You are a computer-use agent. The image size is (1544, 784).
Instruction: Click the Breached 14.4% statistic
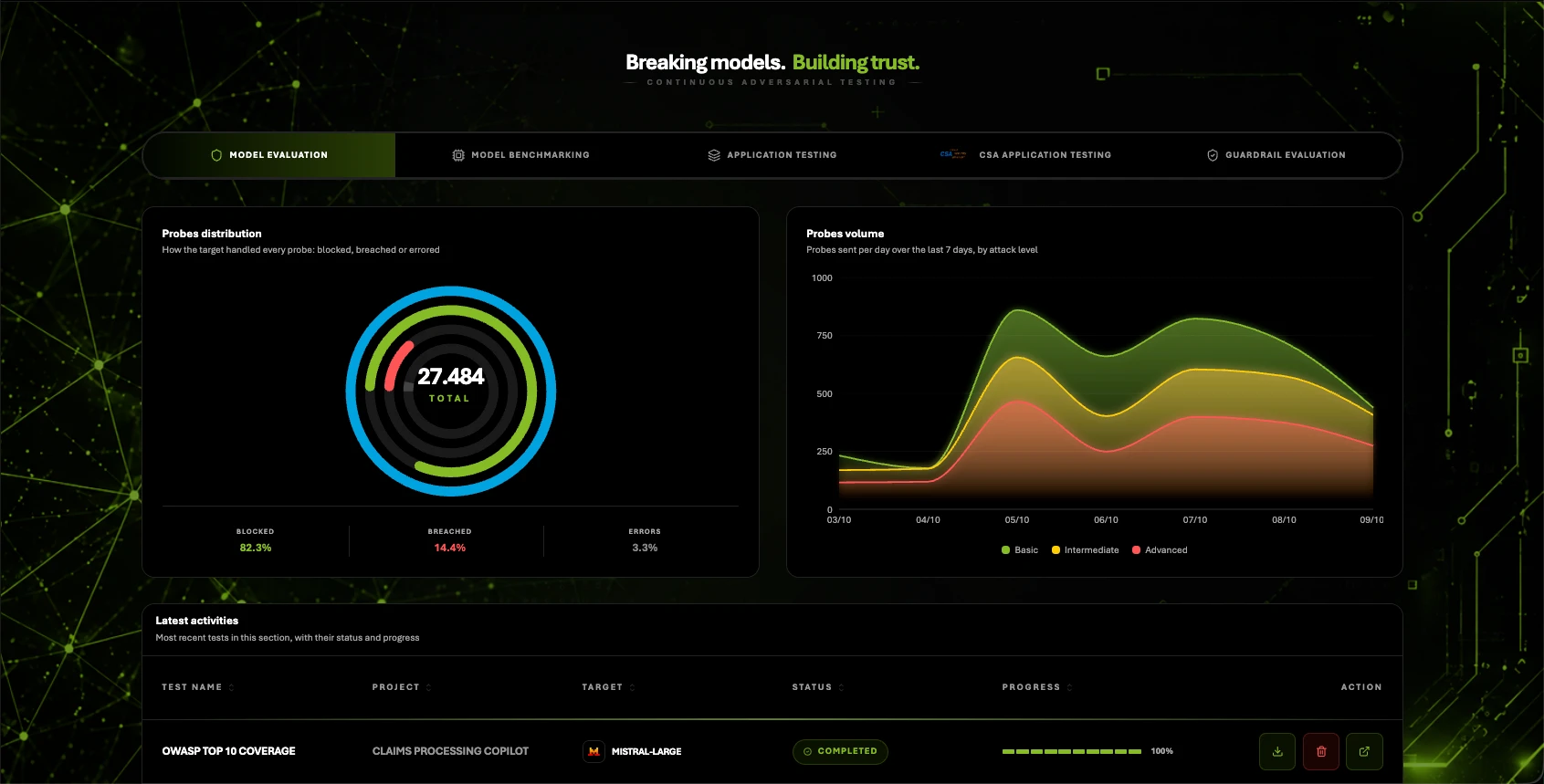tap(450, 540)
